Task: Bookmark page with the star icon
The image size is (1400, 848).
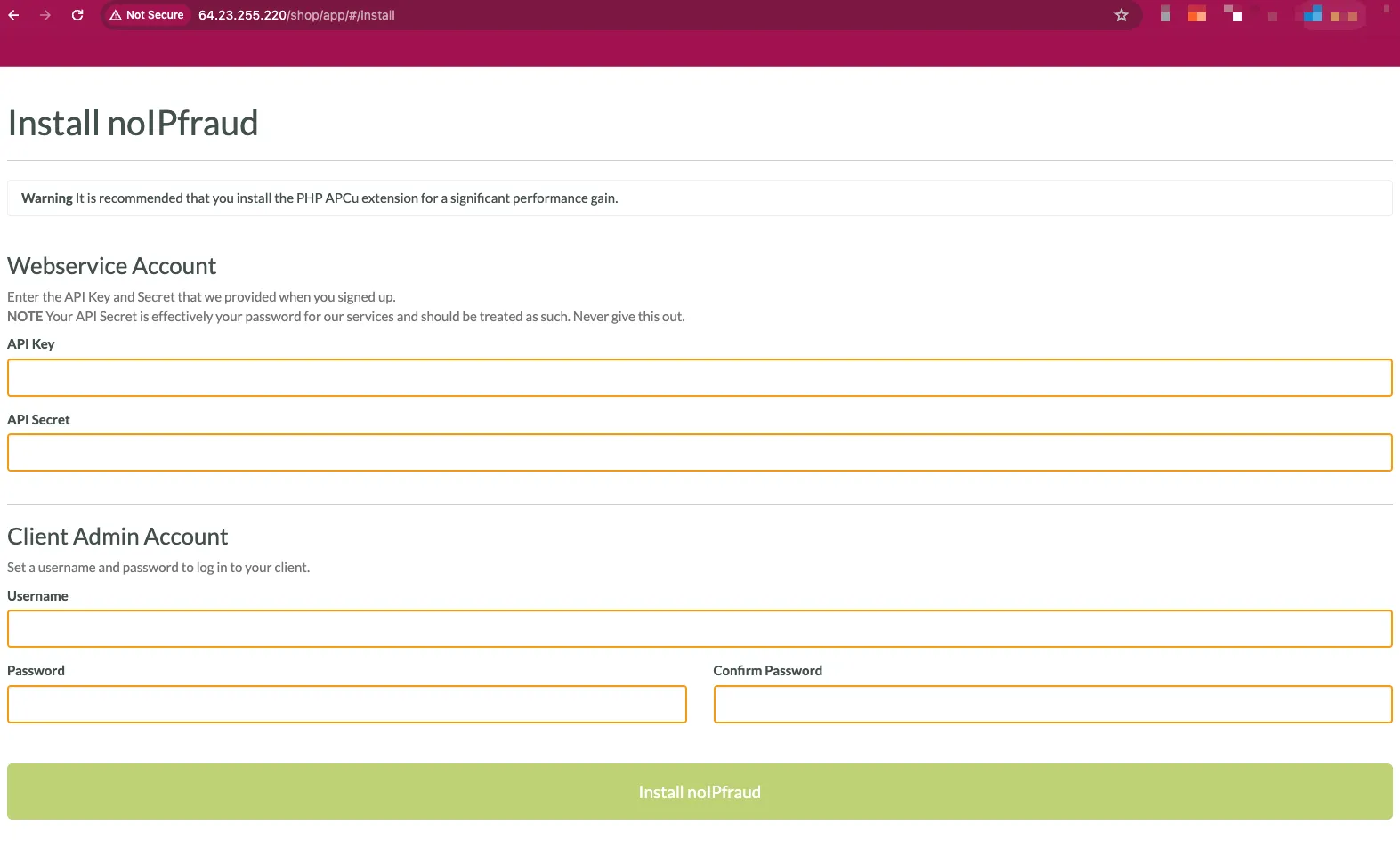Action: 1121,15
